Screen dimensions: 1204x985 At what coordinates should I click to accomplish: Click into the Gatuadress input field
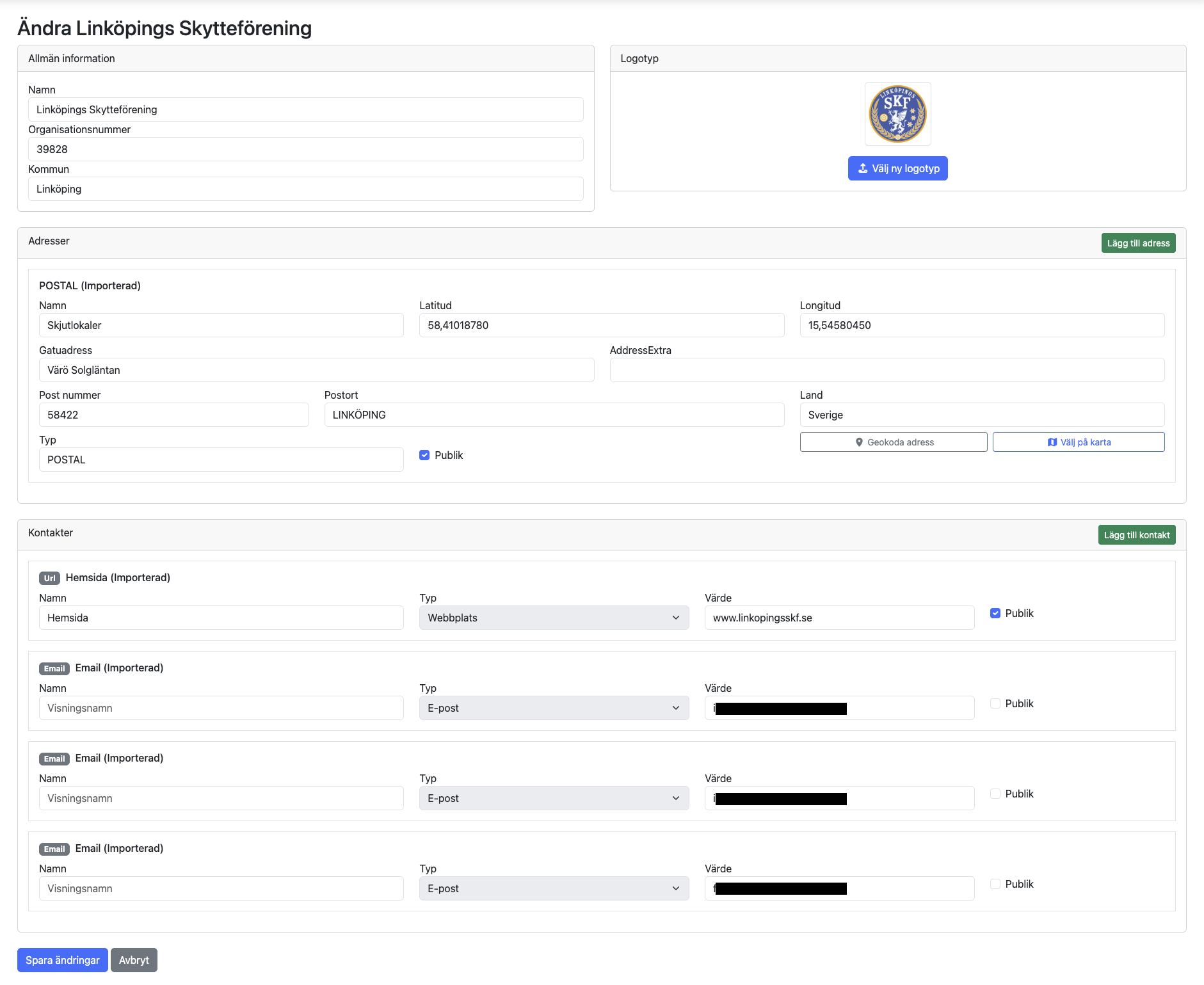pyautogui.click(x=316, y=370)
